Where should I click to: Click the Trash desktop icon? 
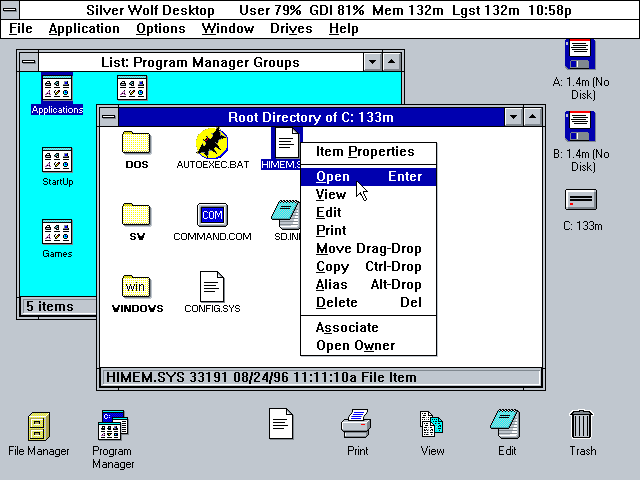pos(581,424)
